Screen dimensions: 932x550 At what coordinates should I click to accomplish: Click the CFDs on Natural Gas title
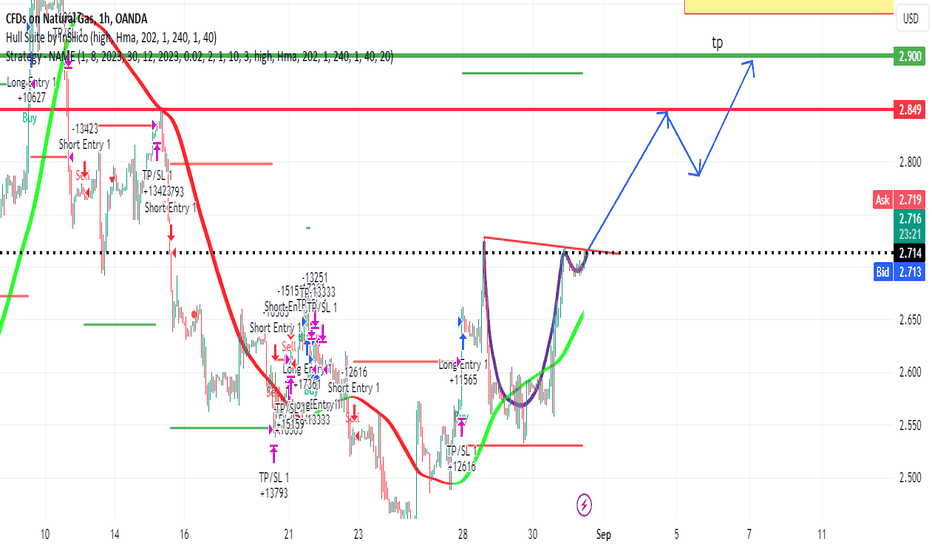[77, 19]
